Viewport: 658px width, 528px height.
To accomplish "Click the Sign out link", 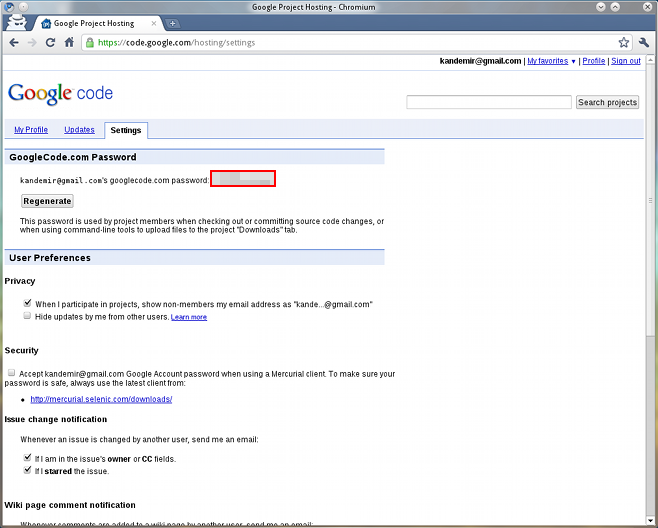I will pyautogui.click(x=626, y=61).
